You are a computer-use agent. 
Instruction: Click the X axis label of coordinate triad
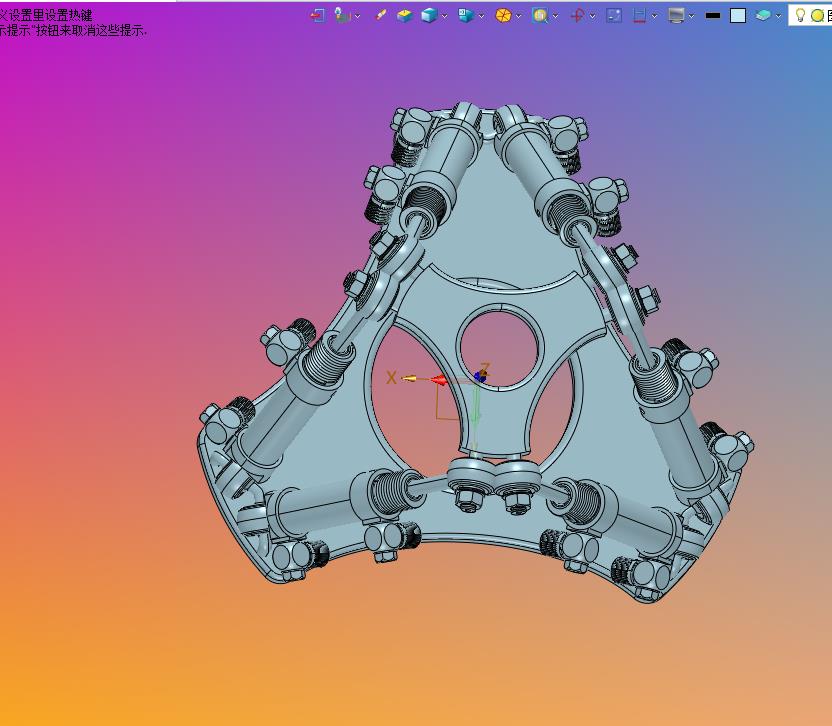click(x=391, y=377)
